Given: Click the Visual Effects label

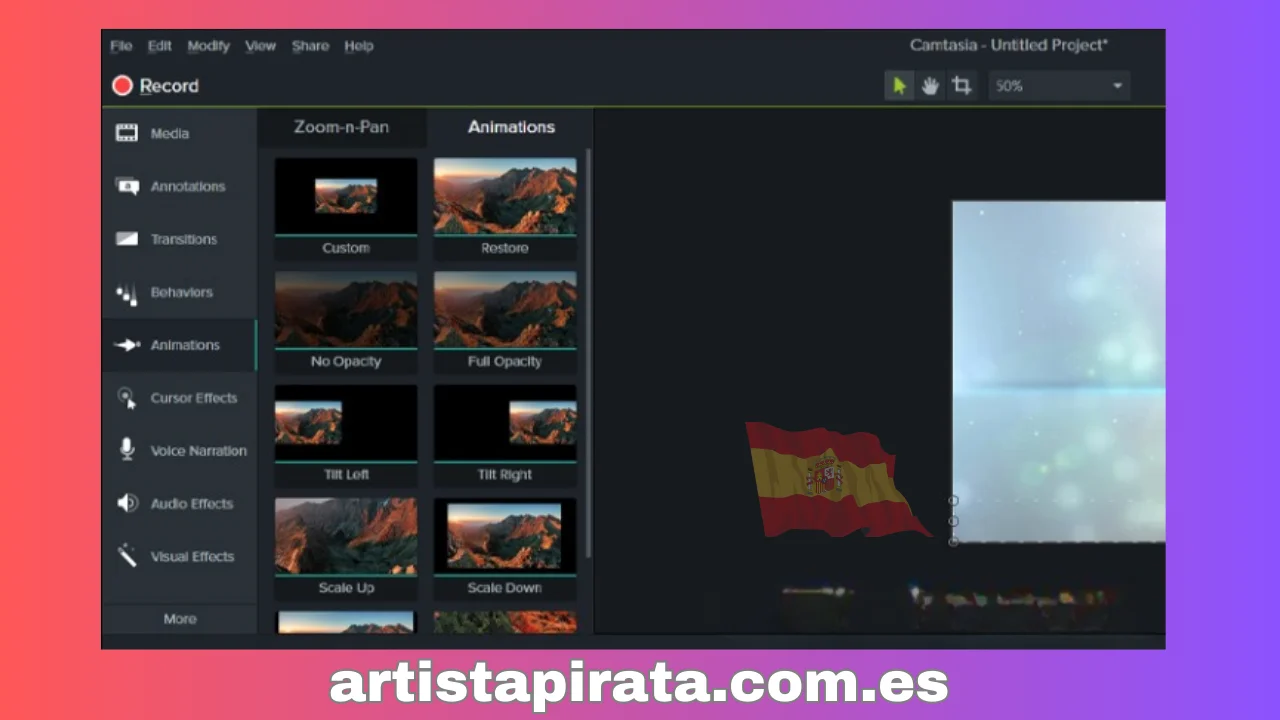Looking at the screenshot, I should [193, 557].
